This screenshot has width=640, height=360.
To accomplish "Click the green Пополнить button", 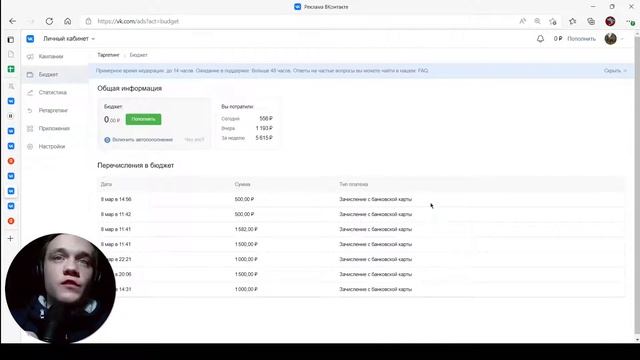I will pos(143,119).
